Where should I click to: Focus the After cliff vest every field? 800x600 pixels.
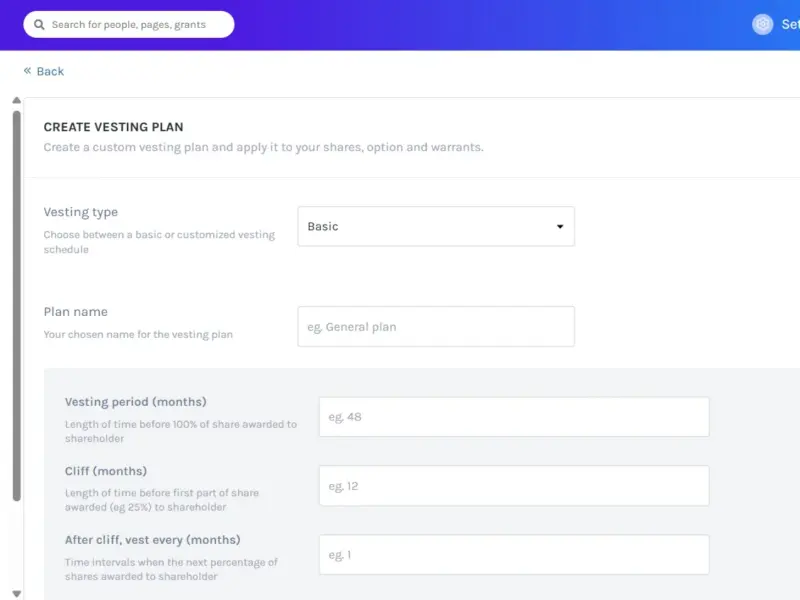click(514, 555)
